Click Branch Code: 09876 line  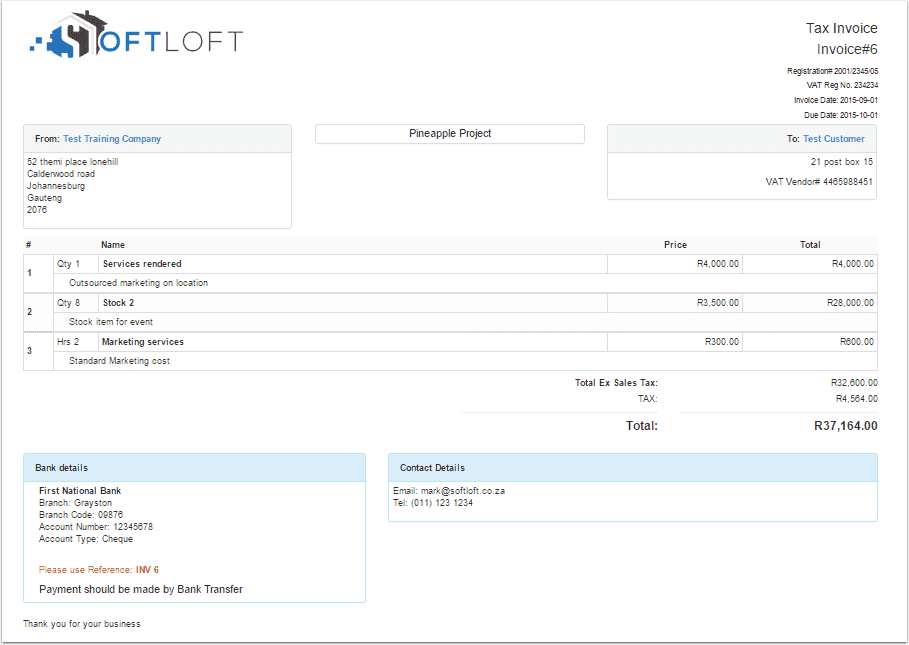click(x=81, y=515)
